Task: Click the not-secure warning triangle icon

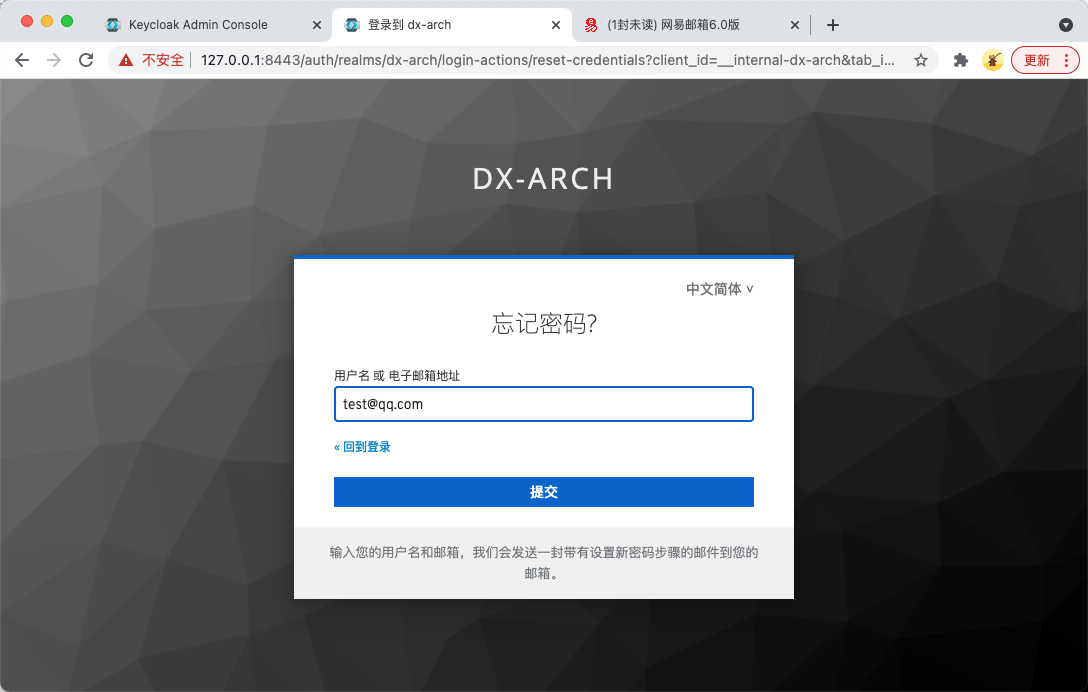Action: coord(126,60)
